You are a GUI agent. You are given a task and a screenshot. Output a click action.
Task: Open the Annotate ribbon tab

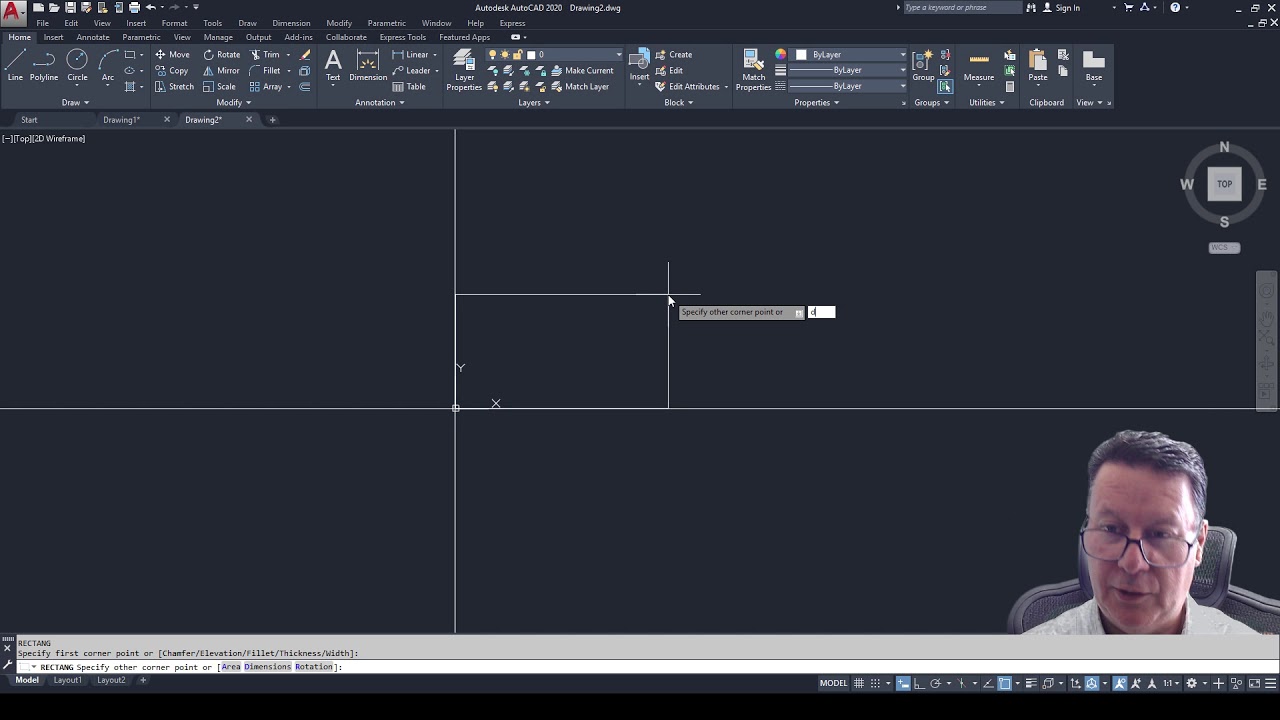pos(93,37)
